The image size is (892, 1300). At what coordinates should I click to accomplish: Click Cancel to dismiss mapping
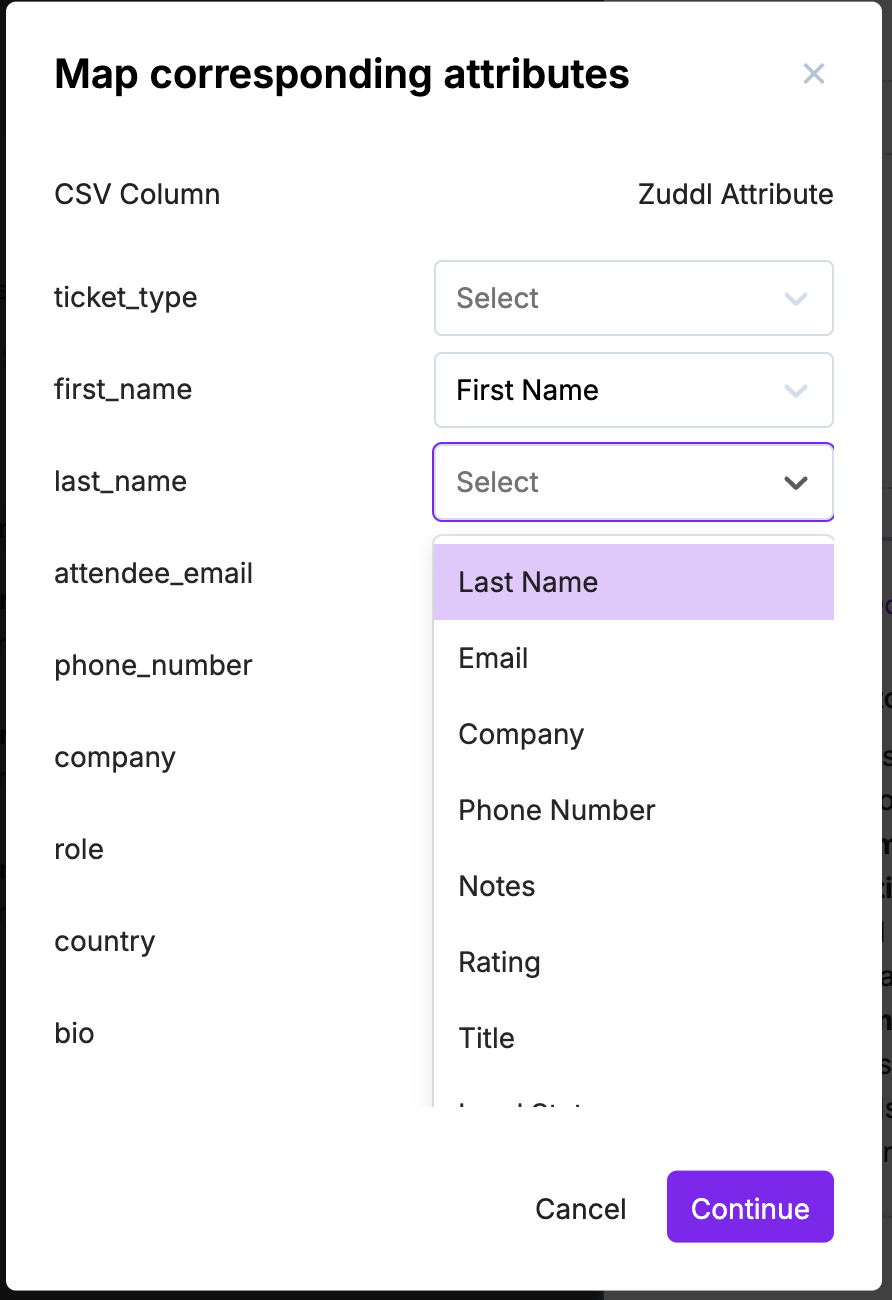(x=581, y=1209)
